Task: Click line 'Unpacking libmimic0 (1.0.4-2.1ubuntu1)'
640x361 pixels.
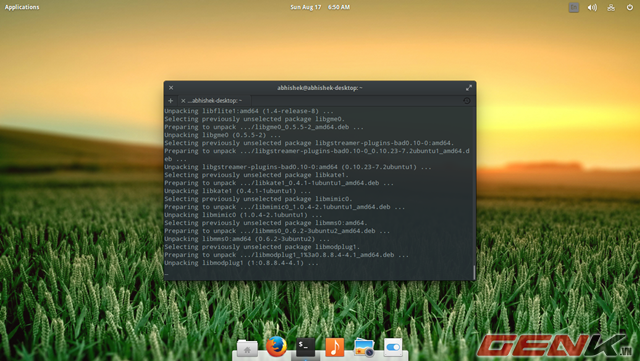Action: click(x=243, y=215)
